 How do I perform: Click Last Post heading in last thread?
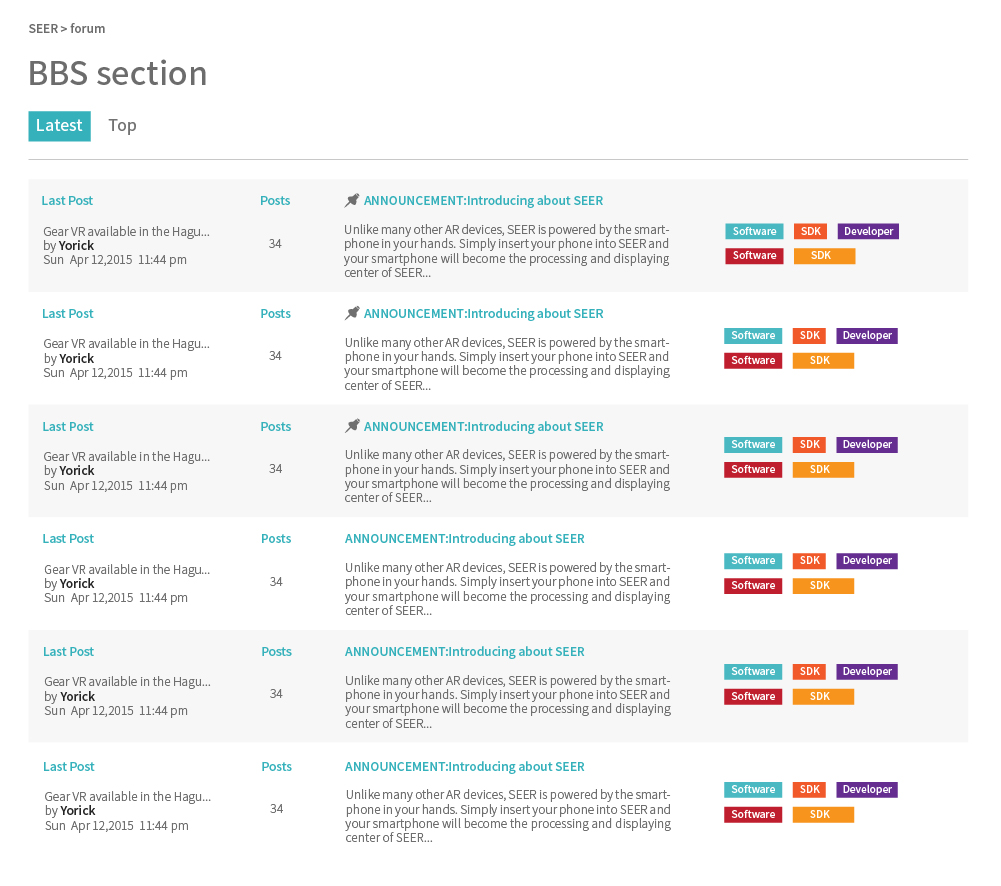(68, 767)
